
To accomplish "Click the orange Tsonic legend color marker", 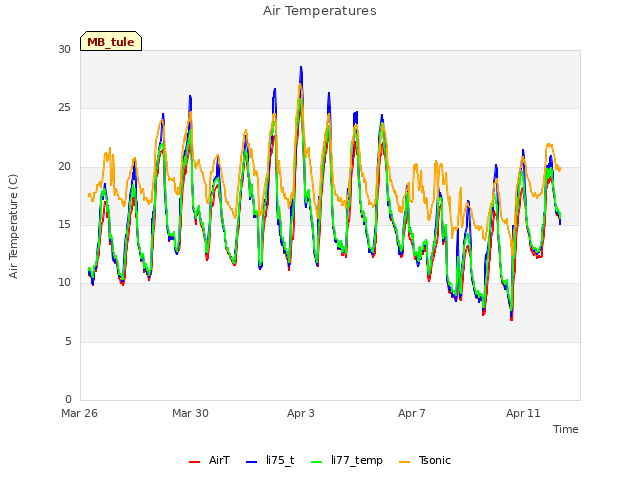I will 404,461.
